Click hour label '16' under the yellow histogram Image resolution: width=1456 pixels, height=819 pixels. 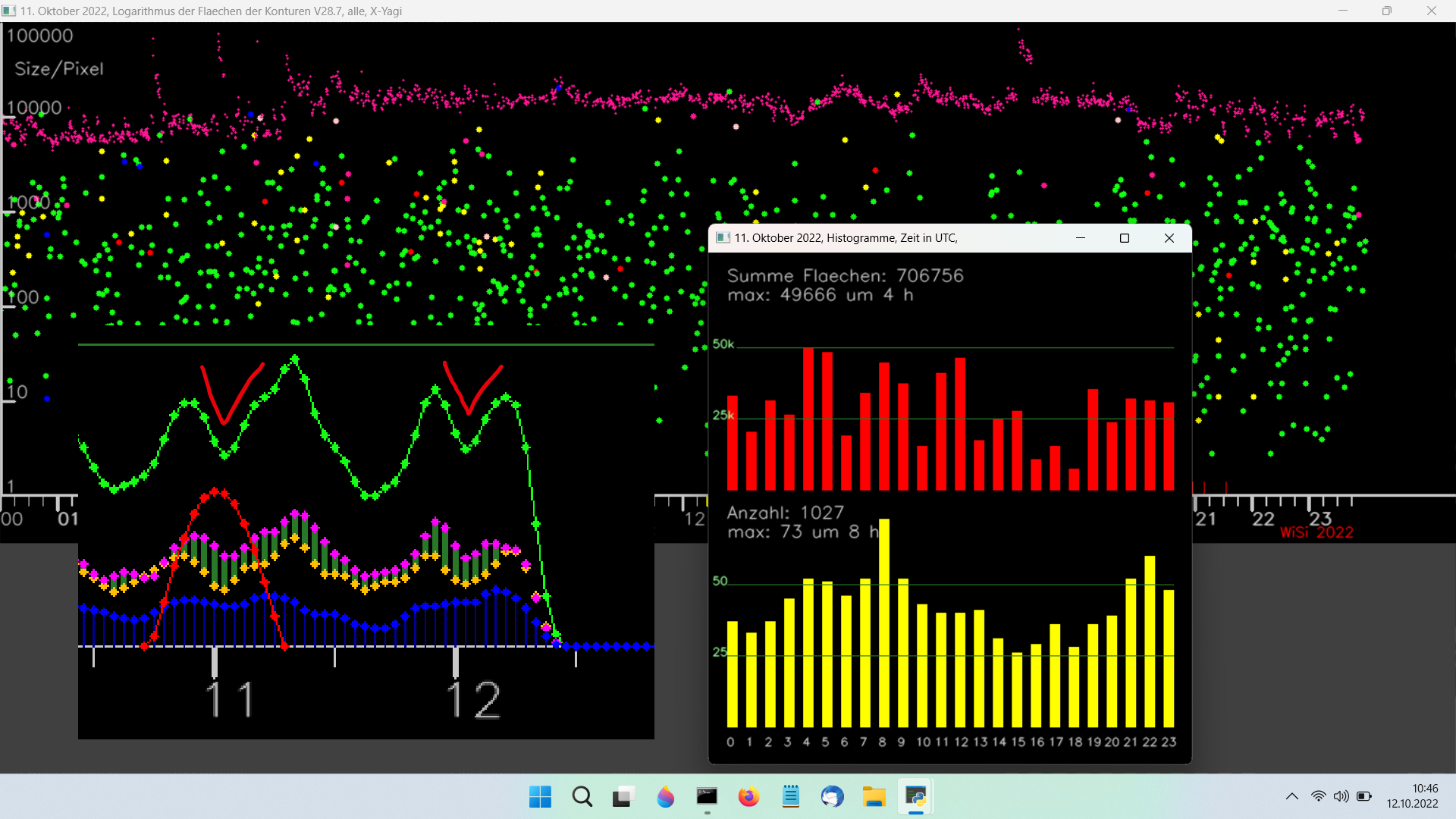[1037, 742]
